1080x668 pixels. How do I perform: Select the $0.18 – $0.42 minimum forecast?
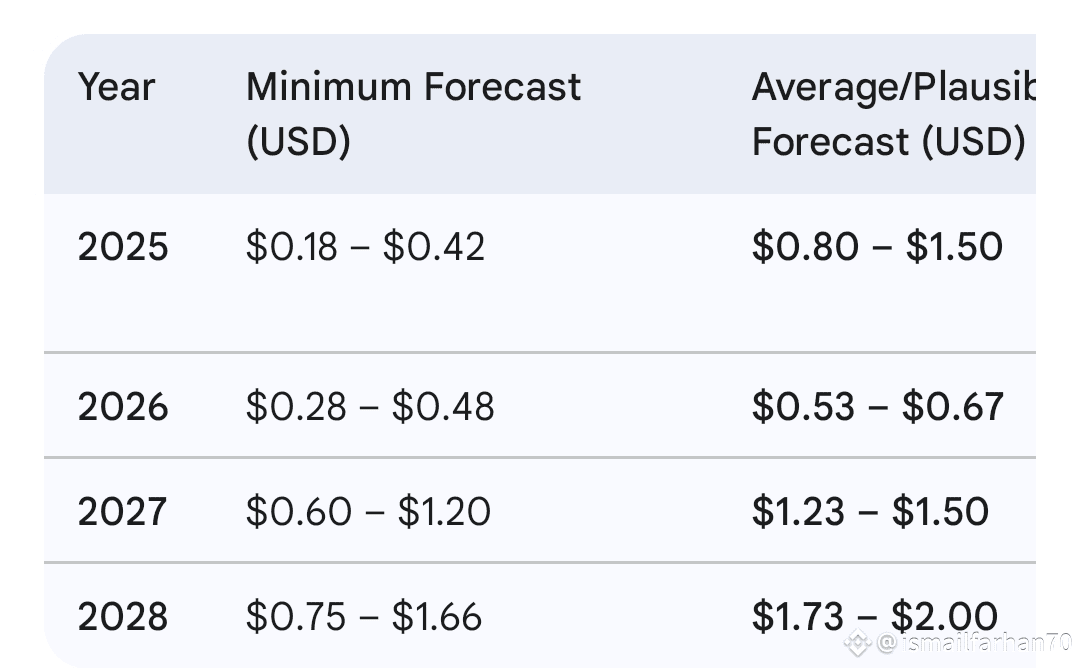click(365, 247)
